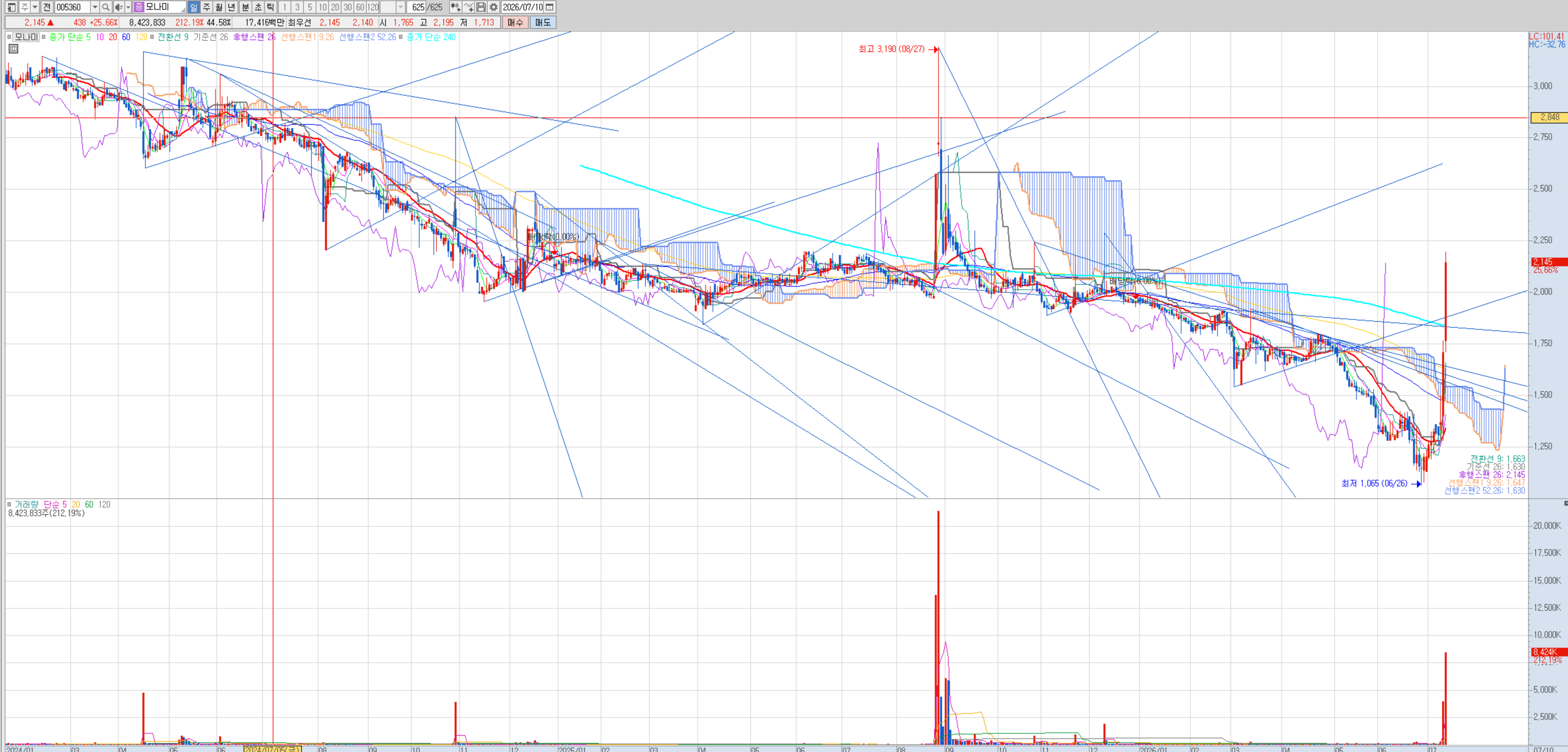1568x752 pixels.
Task: Switch to the 틱 tick chart
Action: pos(271,7)
